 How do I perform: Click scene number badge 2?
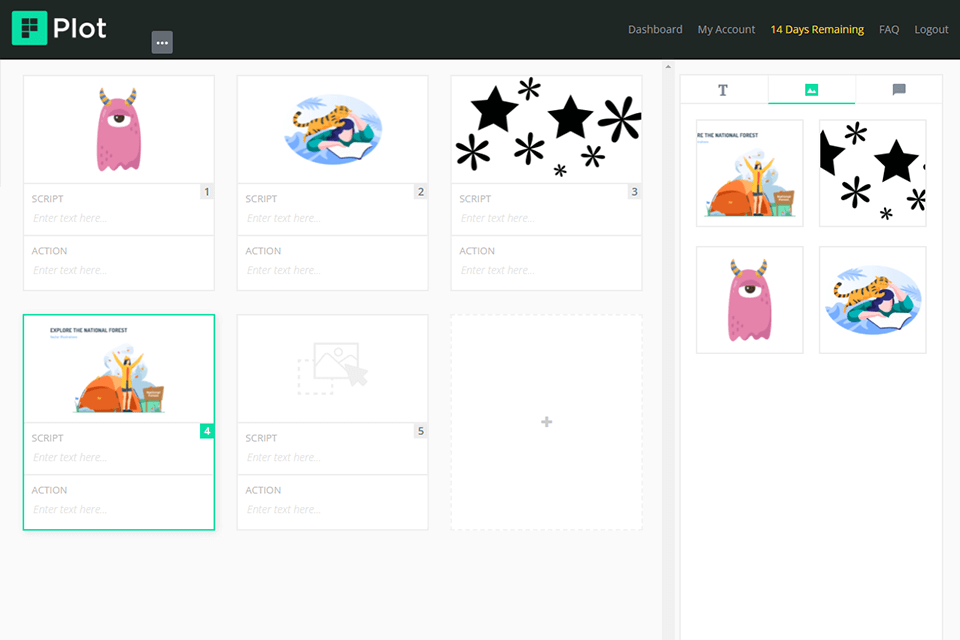421,192
